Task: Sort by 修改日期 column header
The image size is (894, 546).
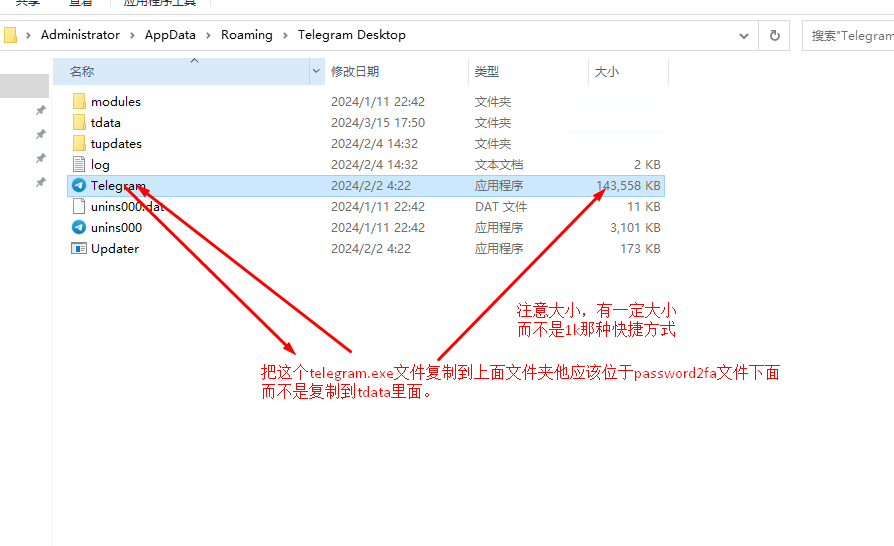Action: click(x=396, y=71)
